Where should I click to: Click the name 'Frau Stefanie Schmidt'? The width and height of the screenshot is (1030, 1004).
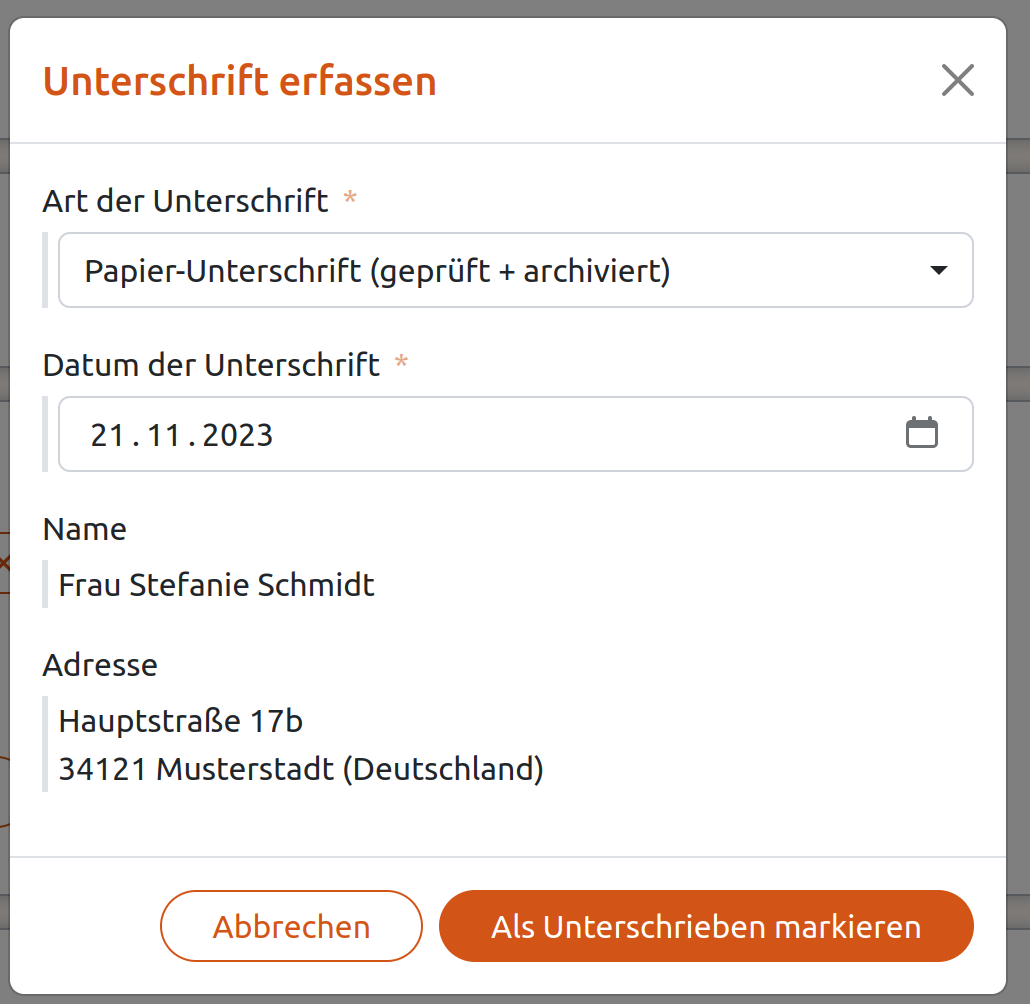215,585
